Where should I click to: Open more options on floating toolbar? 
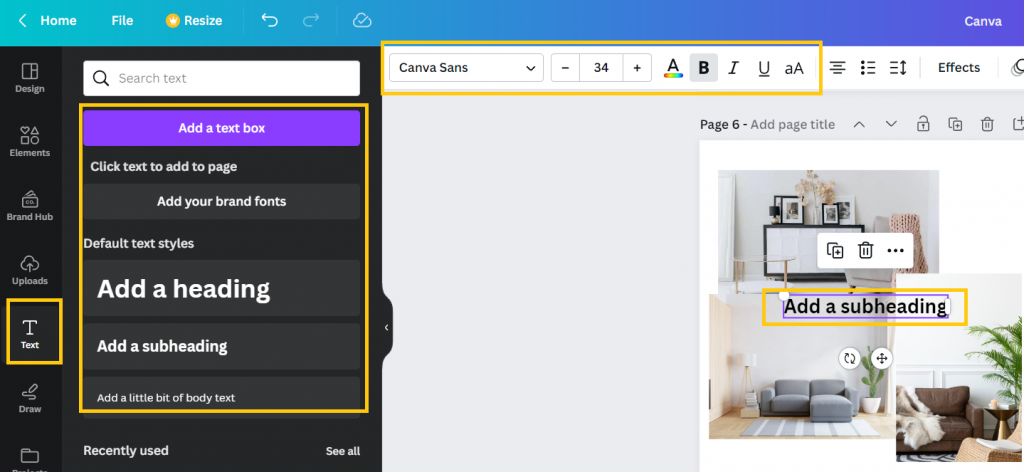895,251
